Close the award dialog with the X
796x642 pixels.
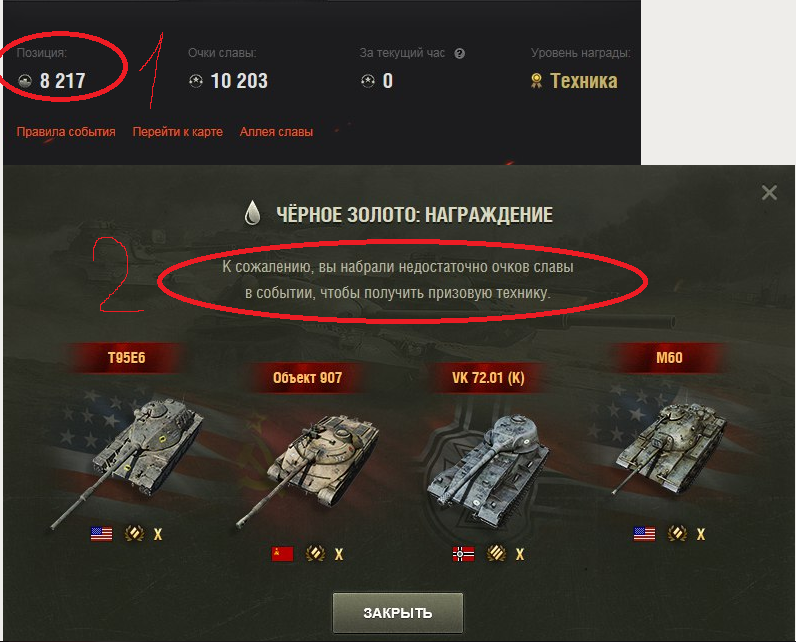click(769, 192)
